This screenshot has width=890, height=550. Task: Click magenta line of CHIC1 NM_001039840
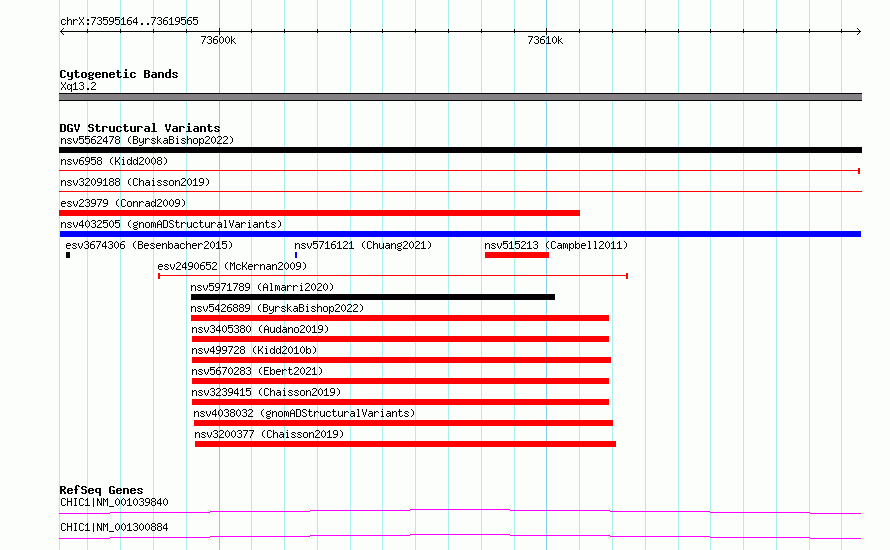click(x=460, y=511)
